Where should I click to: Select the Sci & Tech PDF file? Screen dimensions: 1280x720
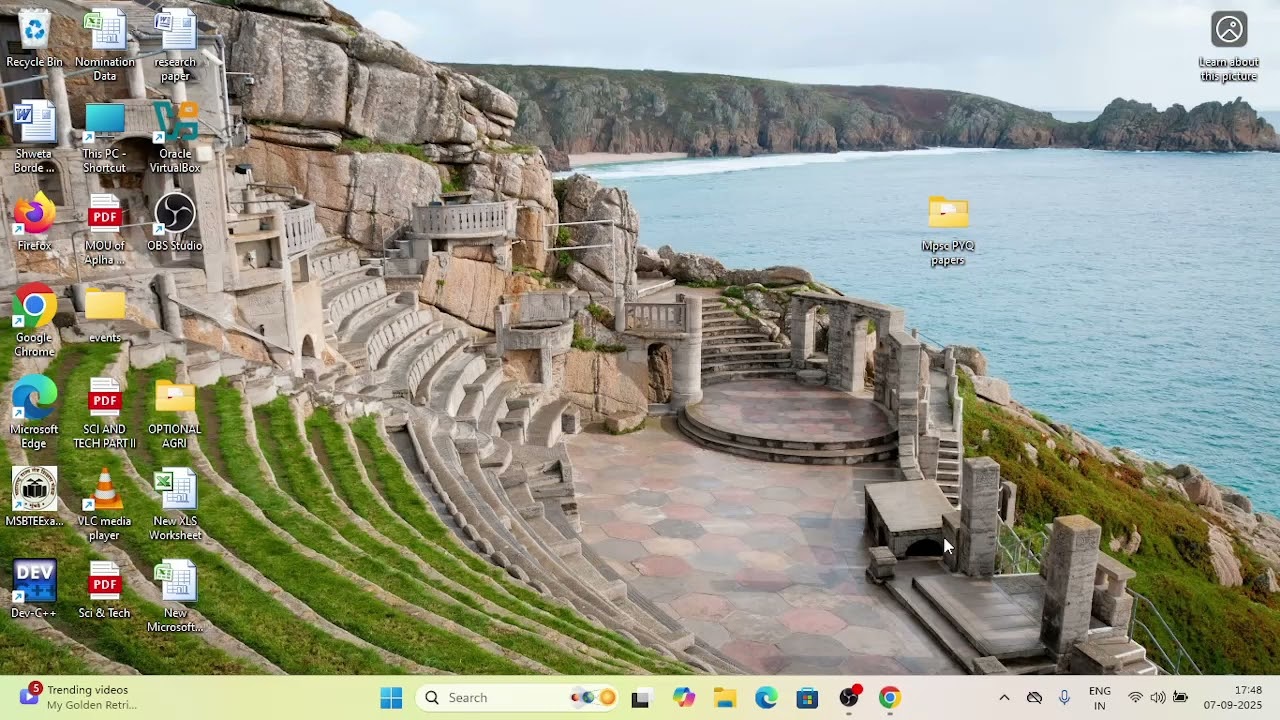(x=105, y=589)
